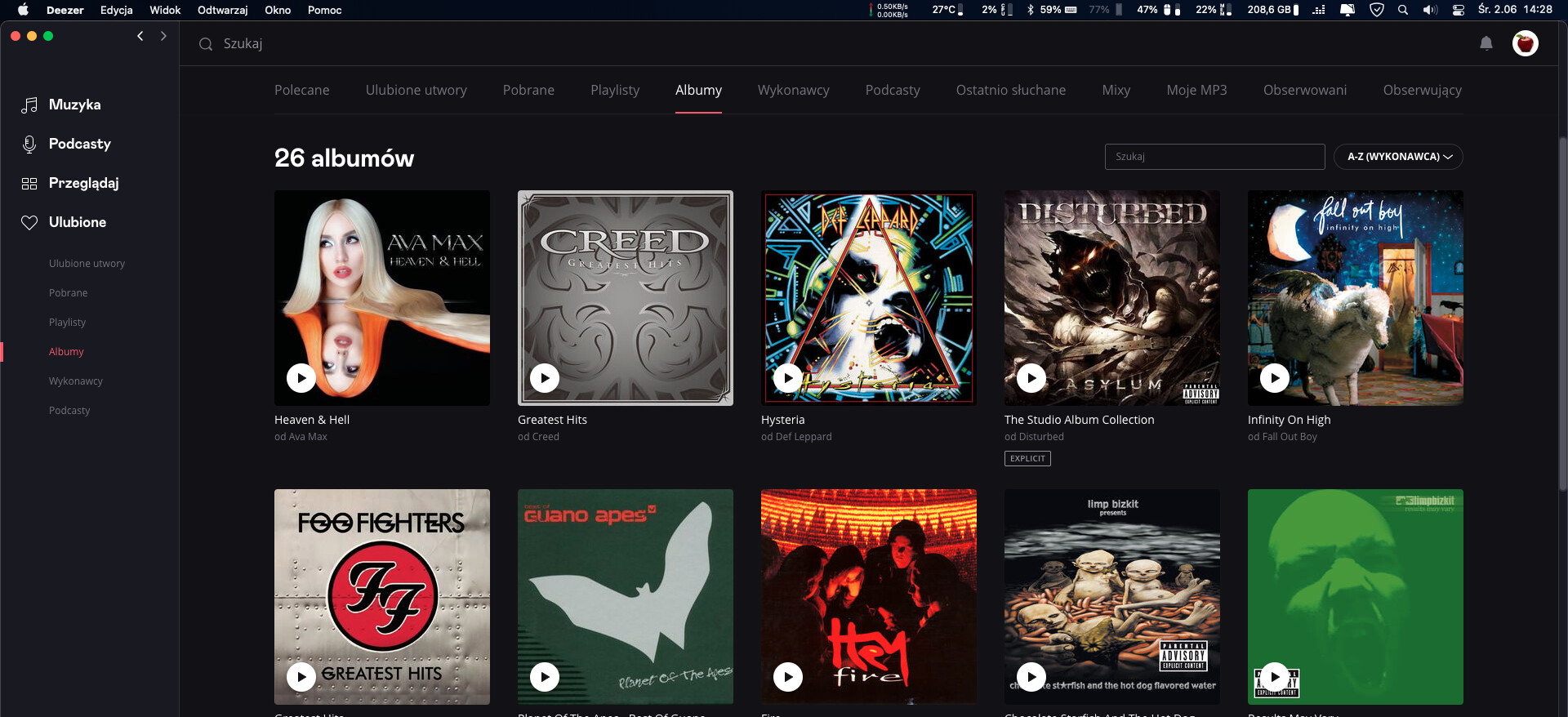Switch to the Pobrane tab

point(528,90)
